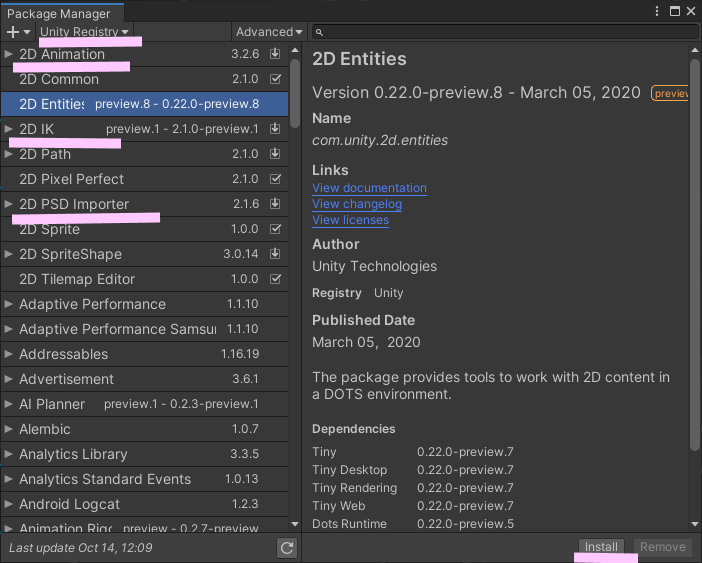The height and width of the screenshot is (563, 702).
Task: Expand the 2D Animation package versions
Action: 8,54
